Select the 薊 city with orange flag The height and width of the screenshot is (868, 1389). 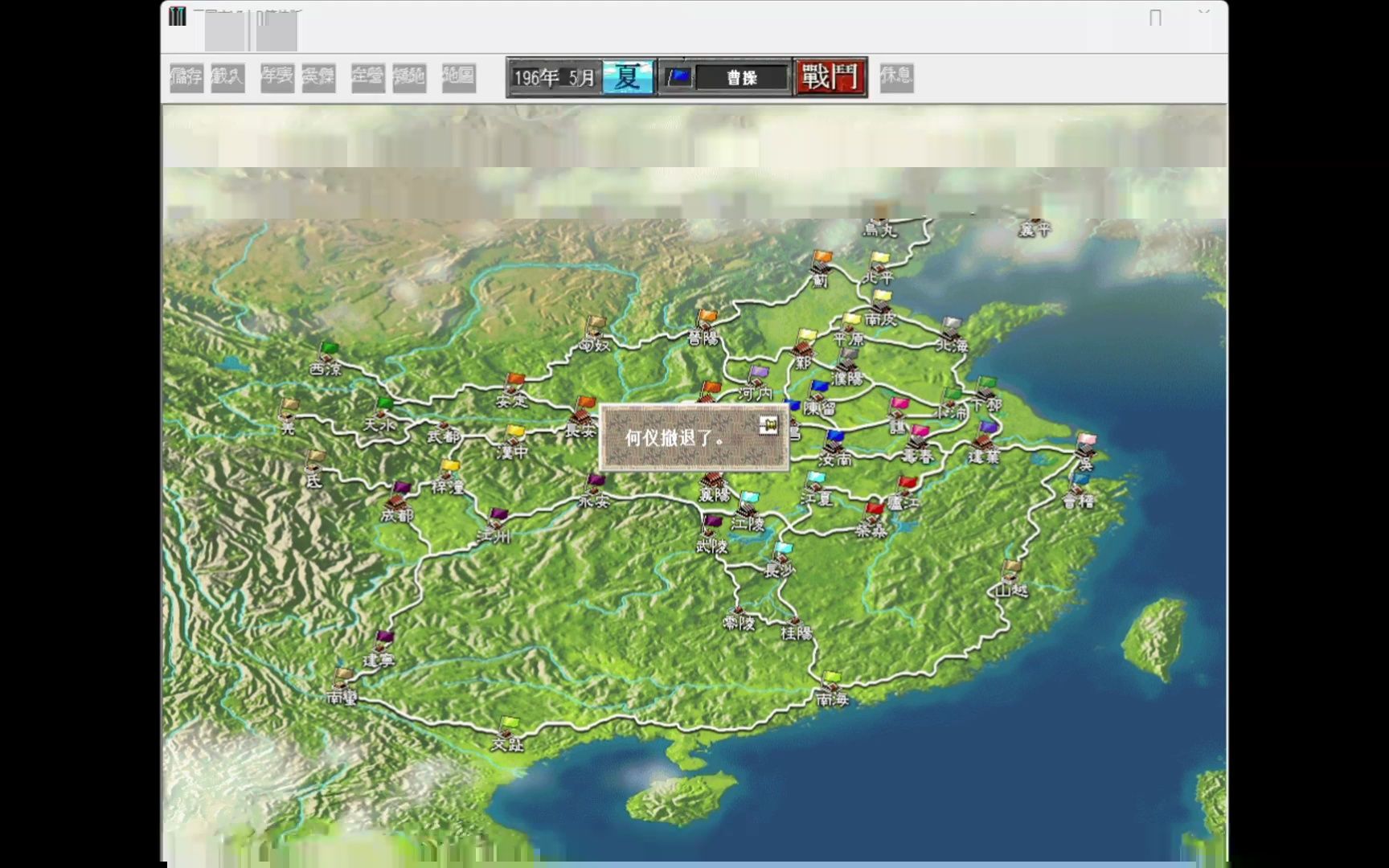(x=821, y=269)
